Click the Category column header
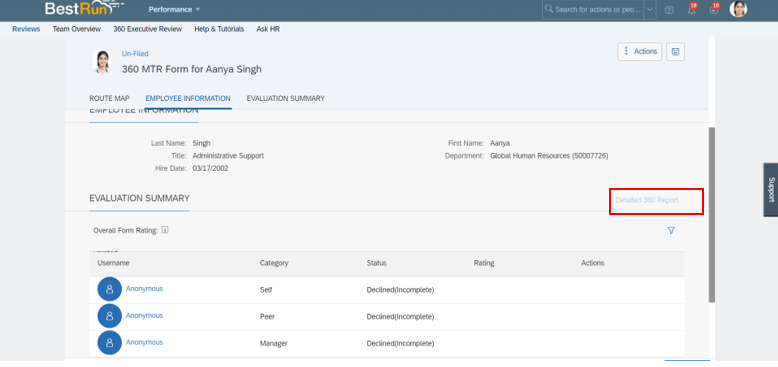This screenshot has height=367, width=778. (x=274, y=263)
